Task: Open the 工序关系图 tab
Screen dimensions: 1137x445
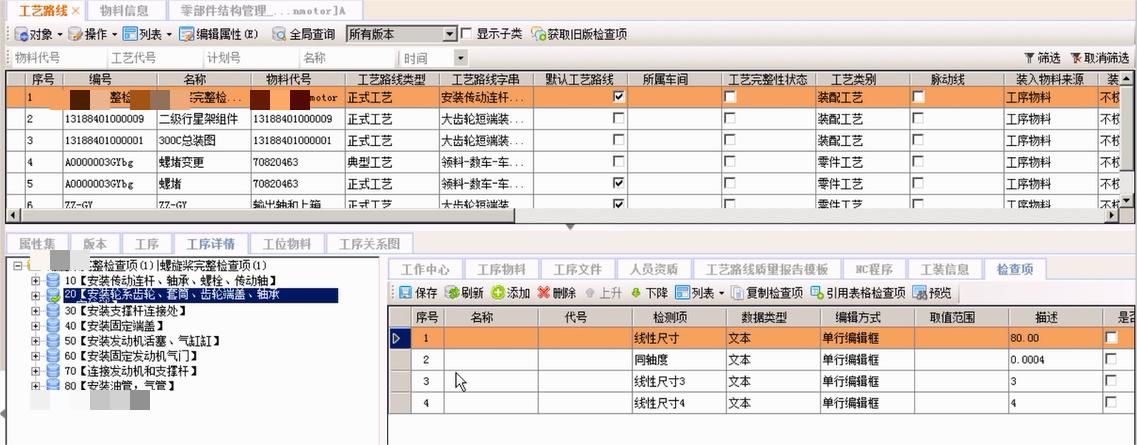Action: [370, 244]
